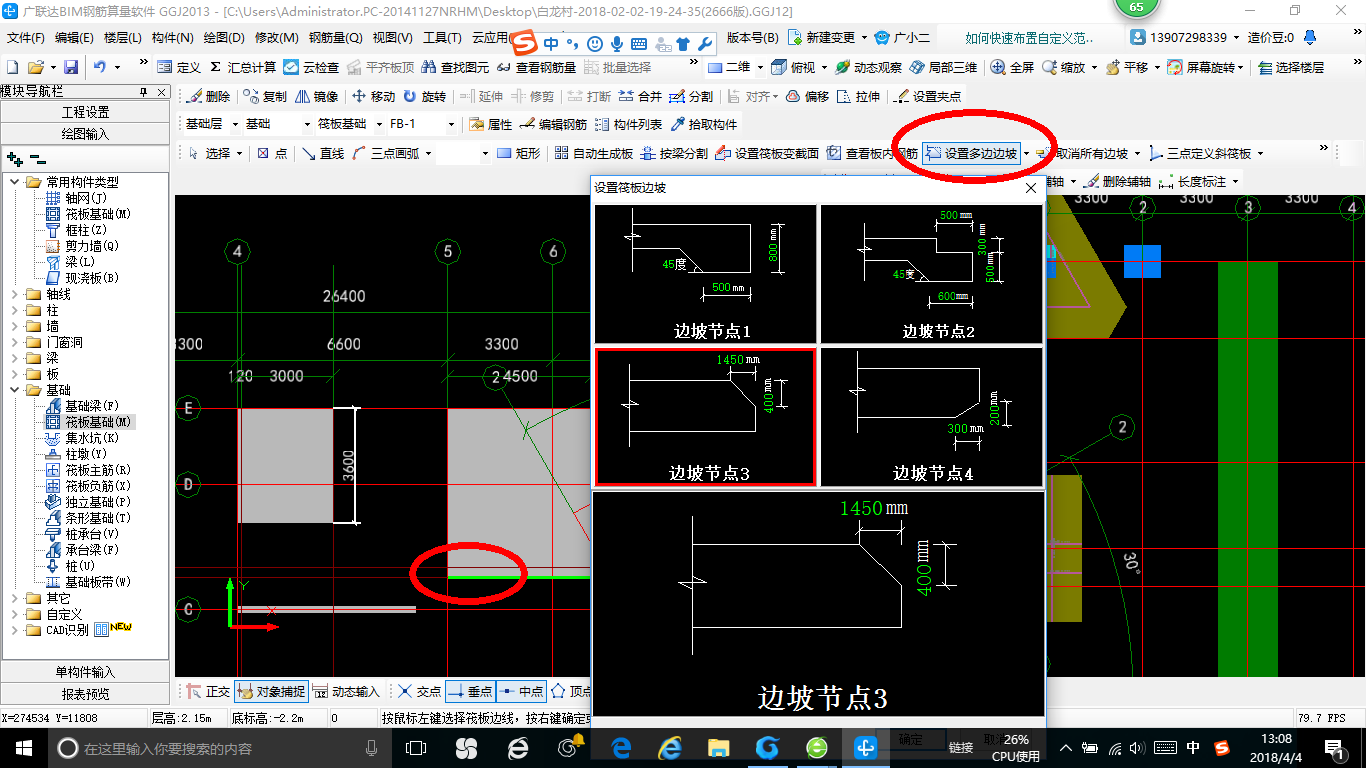1366x768 pixels.
Task: Toggle 中点 midpoint snap
Action: (521, 691)
